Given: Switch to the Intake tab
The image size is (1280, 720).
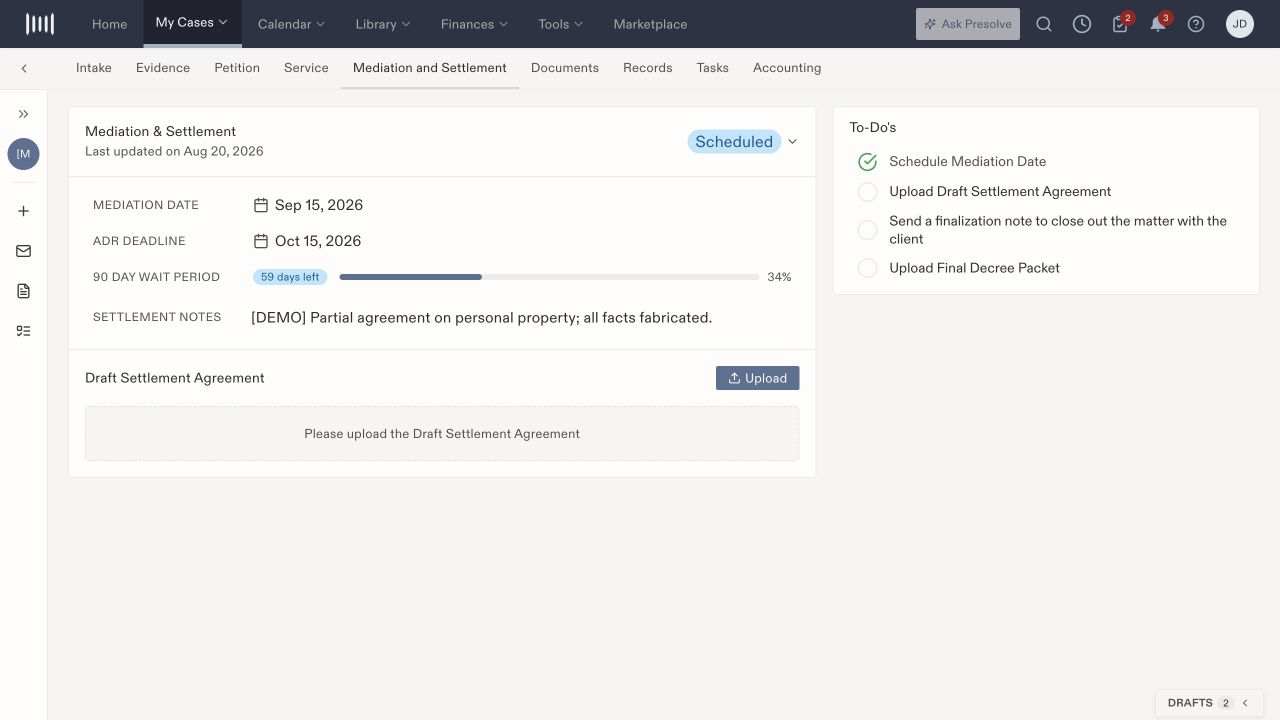Looking at the screenshot, I should [x=94, y=68].
